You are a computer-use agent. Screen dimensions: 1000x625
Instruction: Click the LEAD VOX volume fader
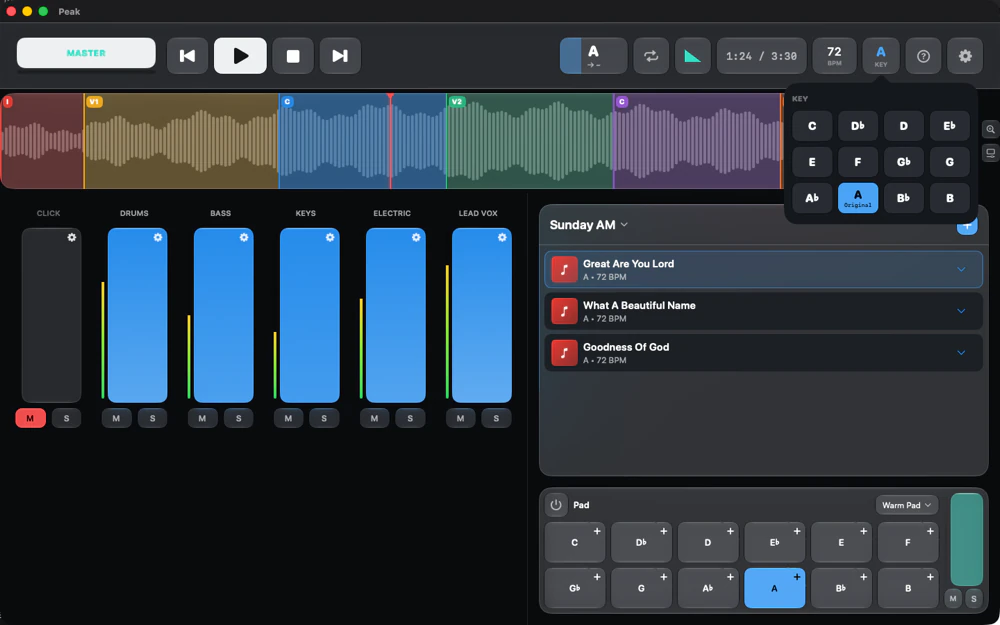[x=482, y=315]
